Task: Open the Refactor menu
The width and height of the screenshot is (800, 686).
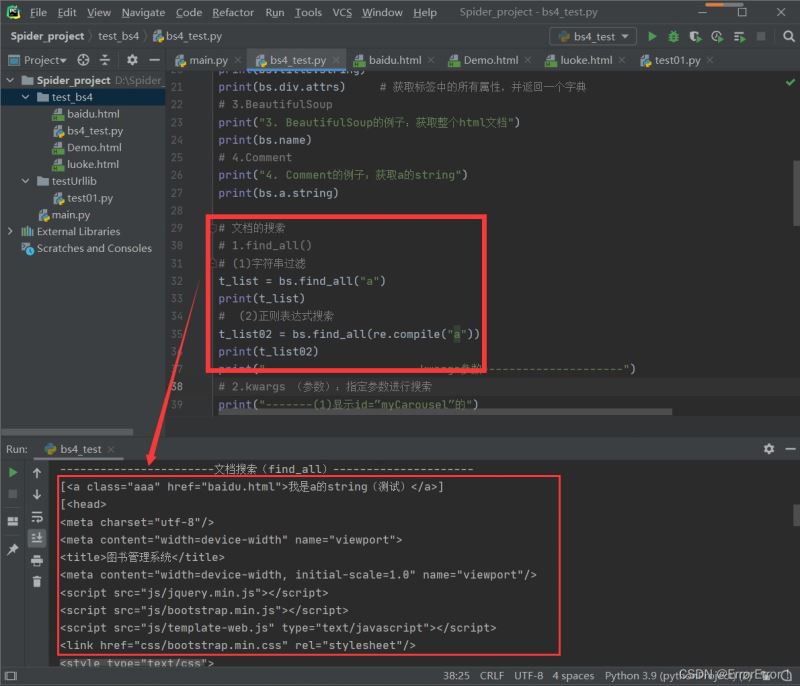Action: click(x=233, y=12)
